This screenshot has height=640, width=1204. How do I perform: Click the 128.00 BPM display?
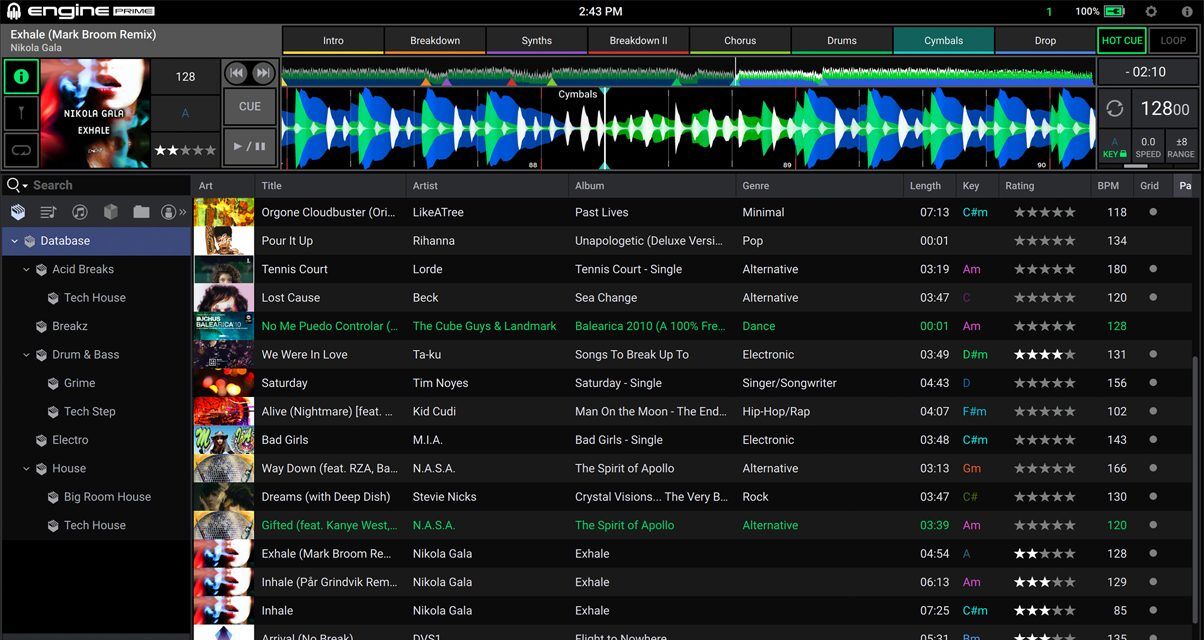[x=1165, y=109]
